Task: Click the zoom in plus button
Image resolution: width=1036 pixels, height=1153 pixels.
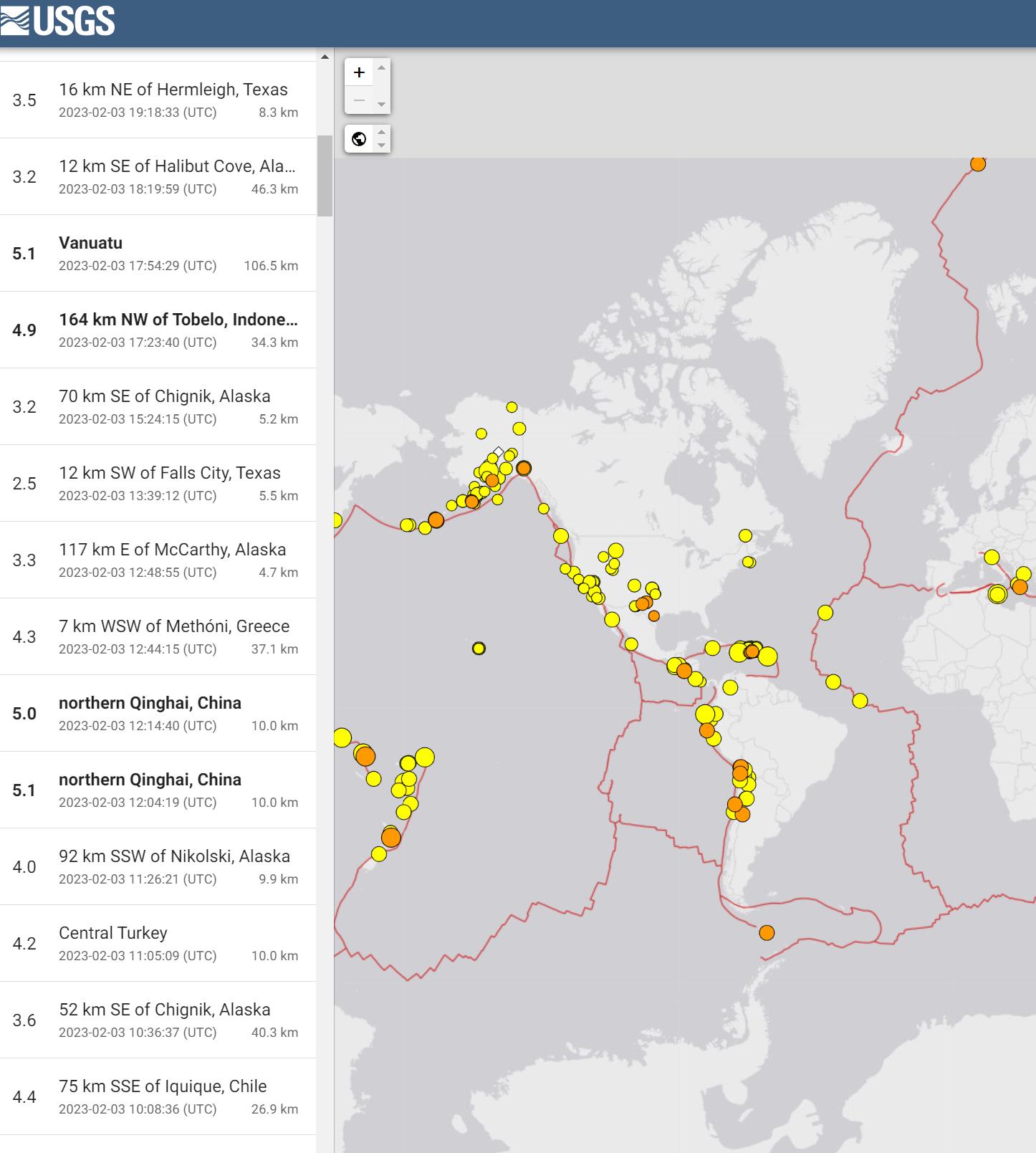Action: click(360, 72)
